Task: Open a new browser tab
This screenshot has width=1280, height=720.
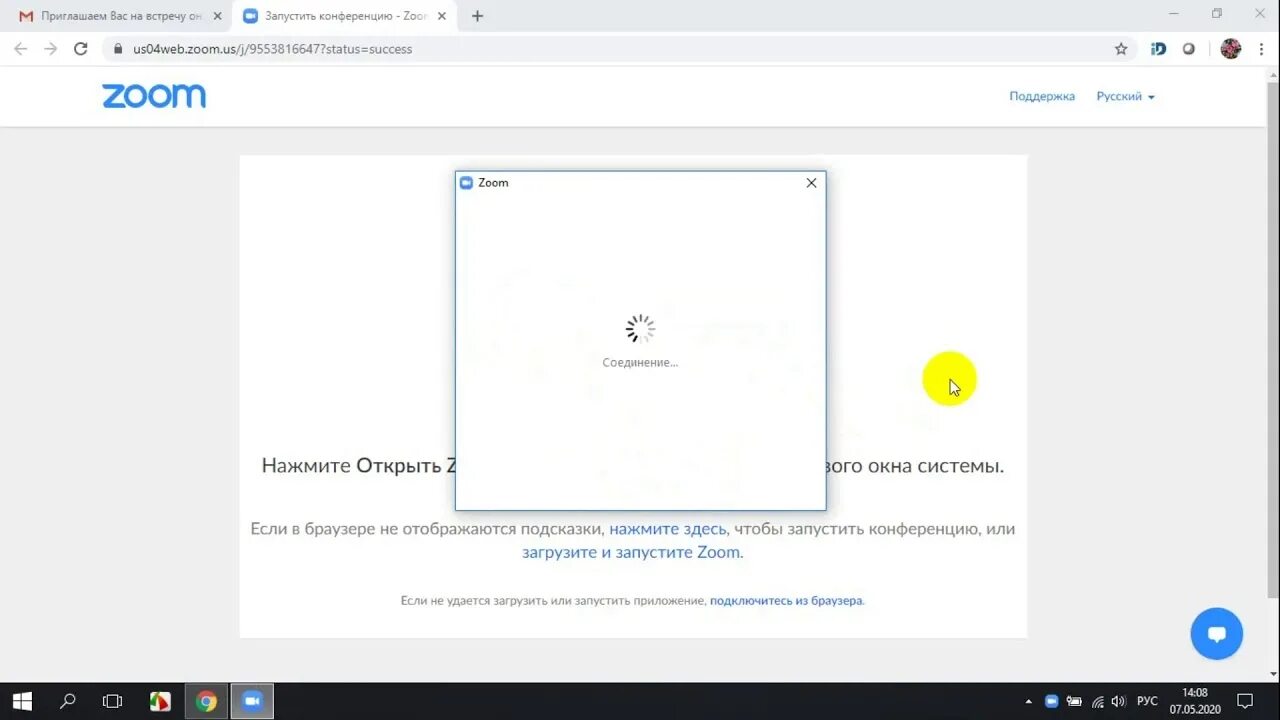Action: point(477,16)
